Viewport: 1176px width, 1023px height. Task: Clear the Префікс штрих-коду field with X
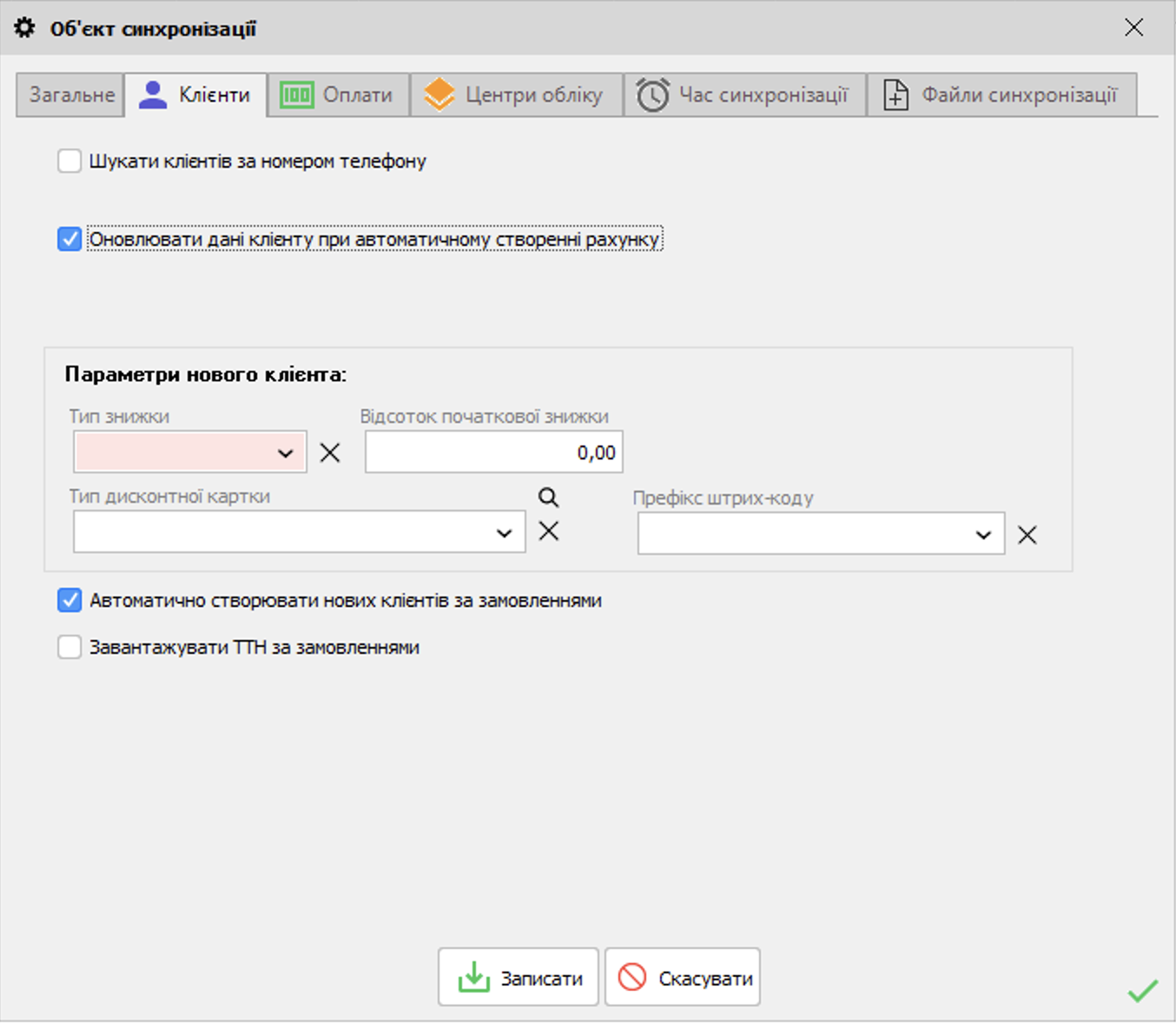(x=1027, y=535)
